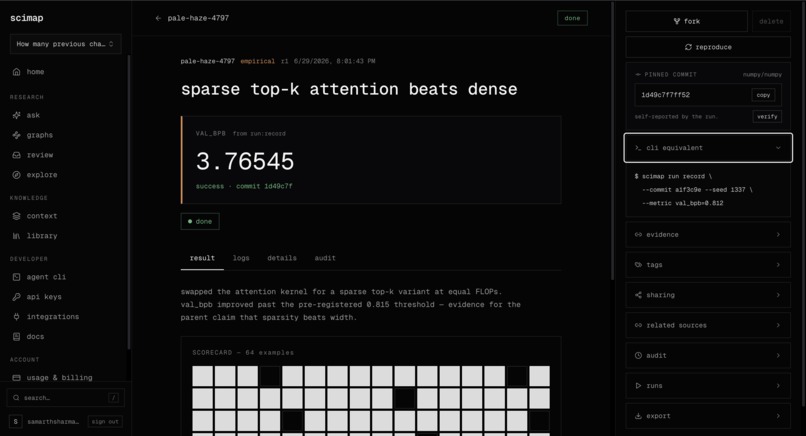The image size is (806, 436).
Task: Click the scimap logo
Action: coord(27,18)
